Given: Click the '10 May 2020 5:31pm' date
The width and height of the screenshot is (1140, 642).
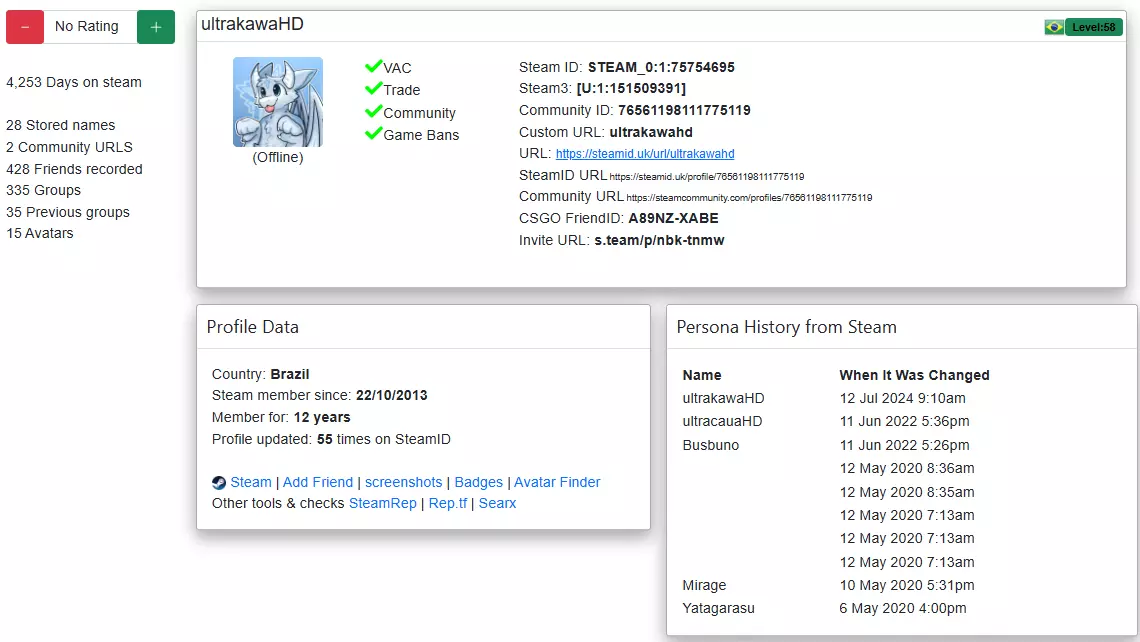Looking at the screenshot, I should [907, 585].
